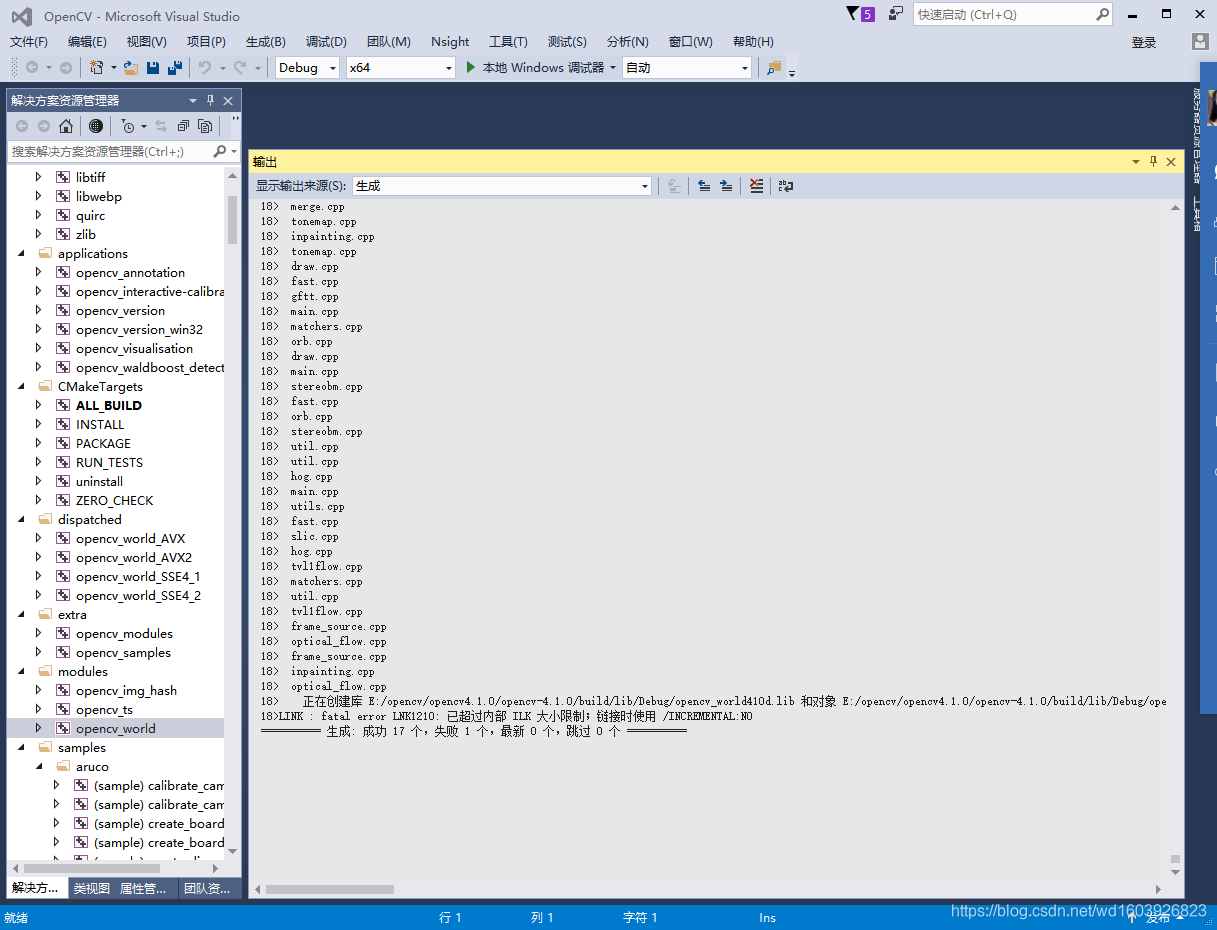Image resolution: width=1217 pixels, height=930 pixels.
Task: Switch to the 团队资... tab
Action: point(207,888)
